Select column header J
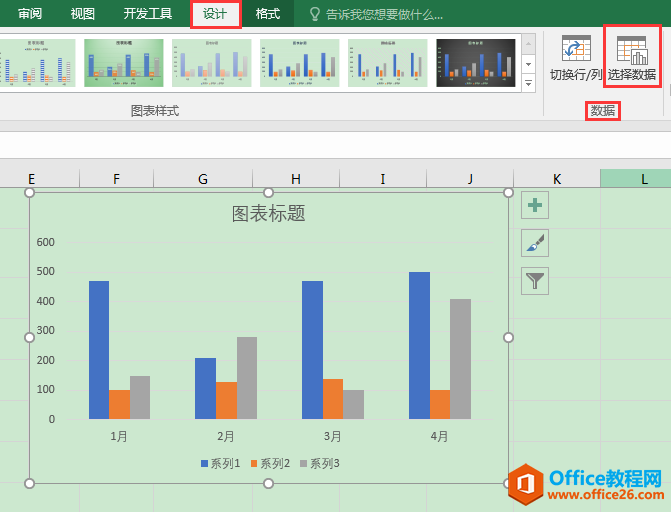 [x=470, y=179]
